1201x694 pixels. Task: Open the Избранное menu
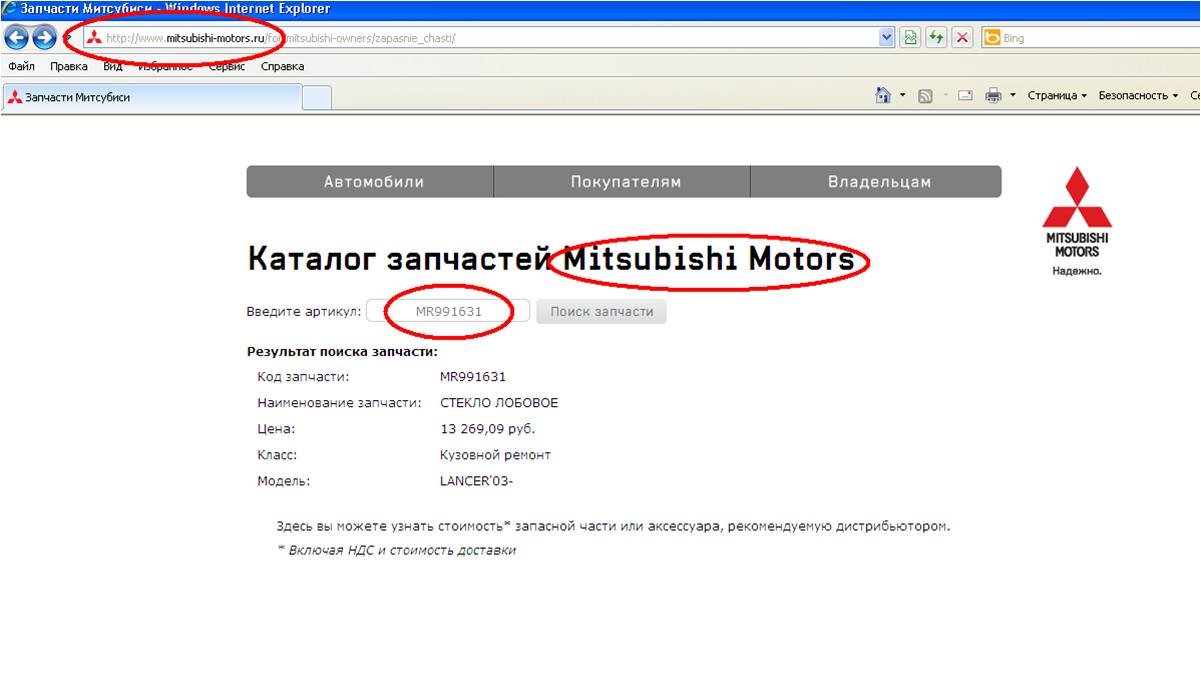pyautogui.click(x=165, y=66)
